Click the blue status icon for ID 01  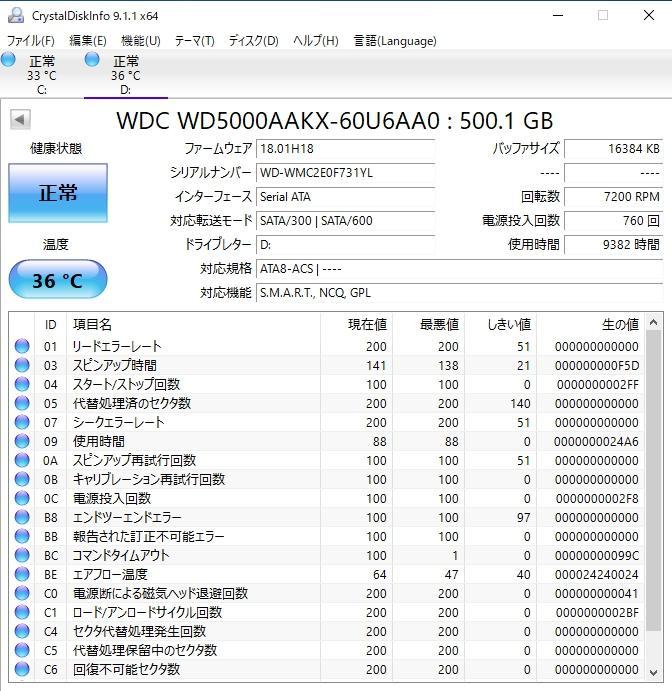point(22,346)
